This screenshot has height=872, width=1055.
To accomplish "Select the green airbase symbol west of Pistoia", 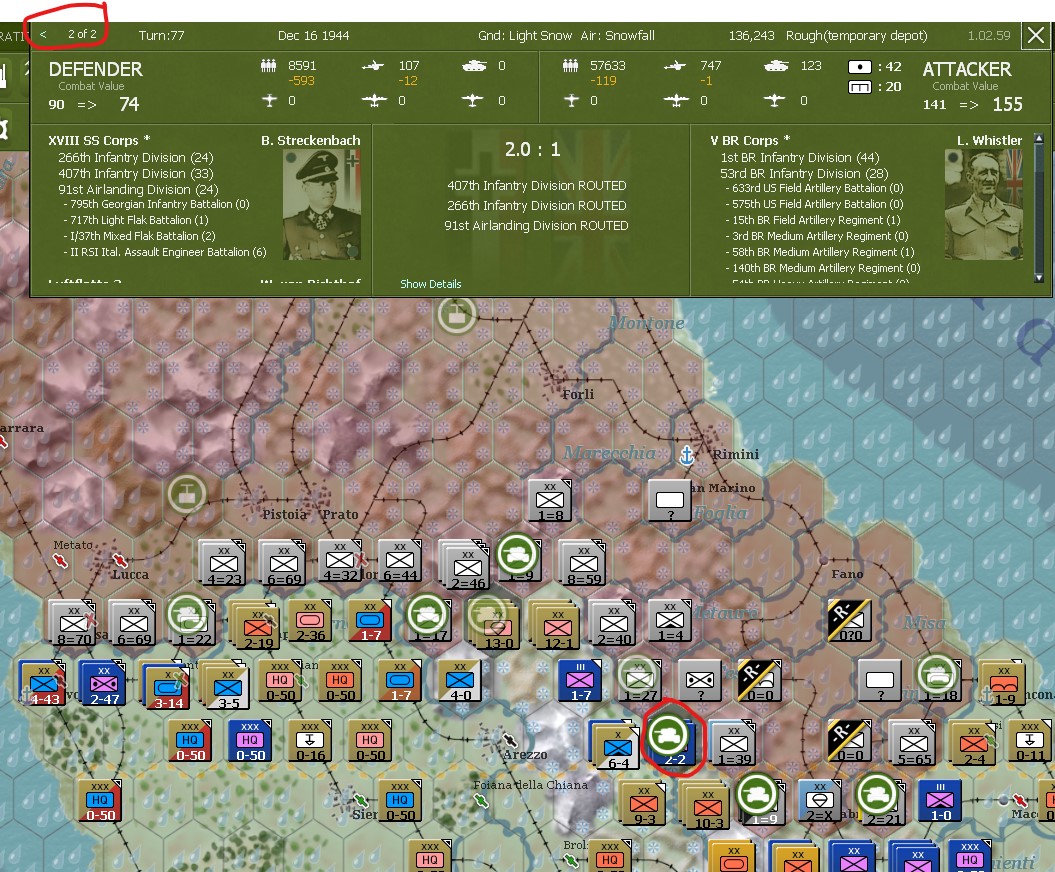I will 187,493.
